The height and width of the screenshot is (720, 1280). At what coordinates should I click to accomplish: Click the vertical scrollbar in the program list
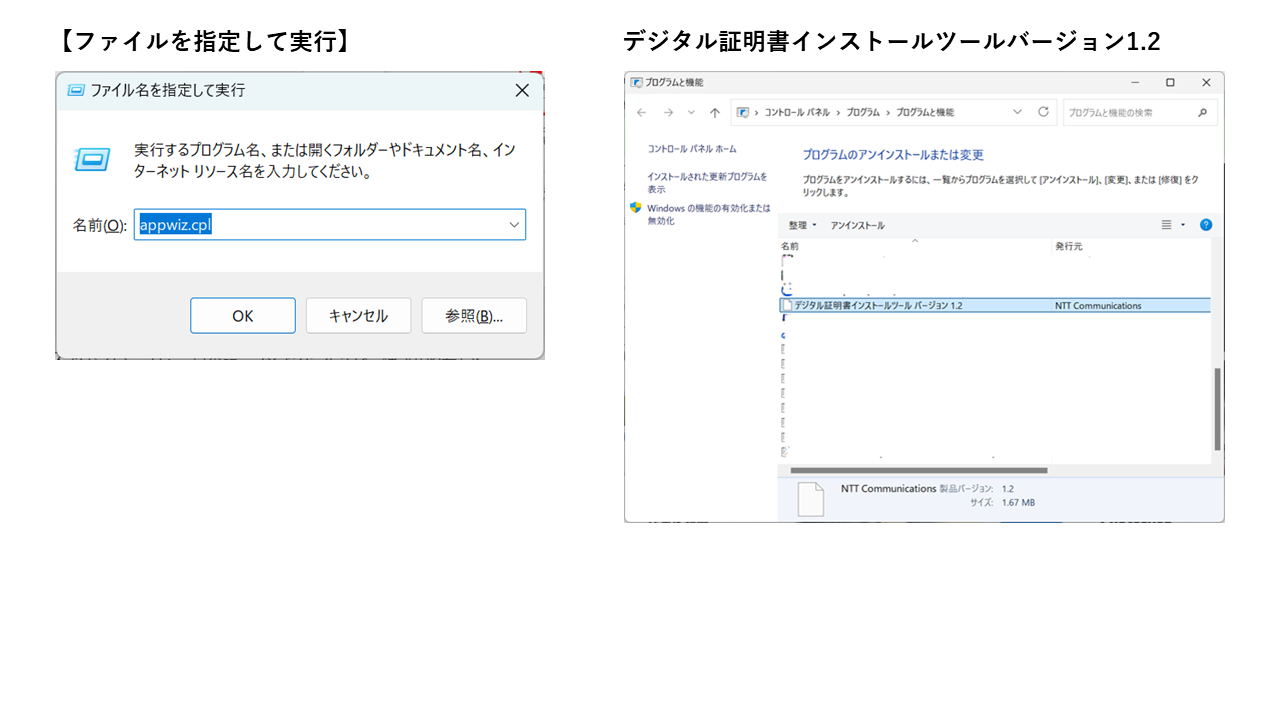tap(1216, 408)
